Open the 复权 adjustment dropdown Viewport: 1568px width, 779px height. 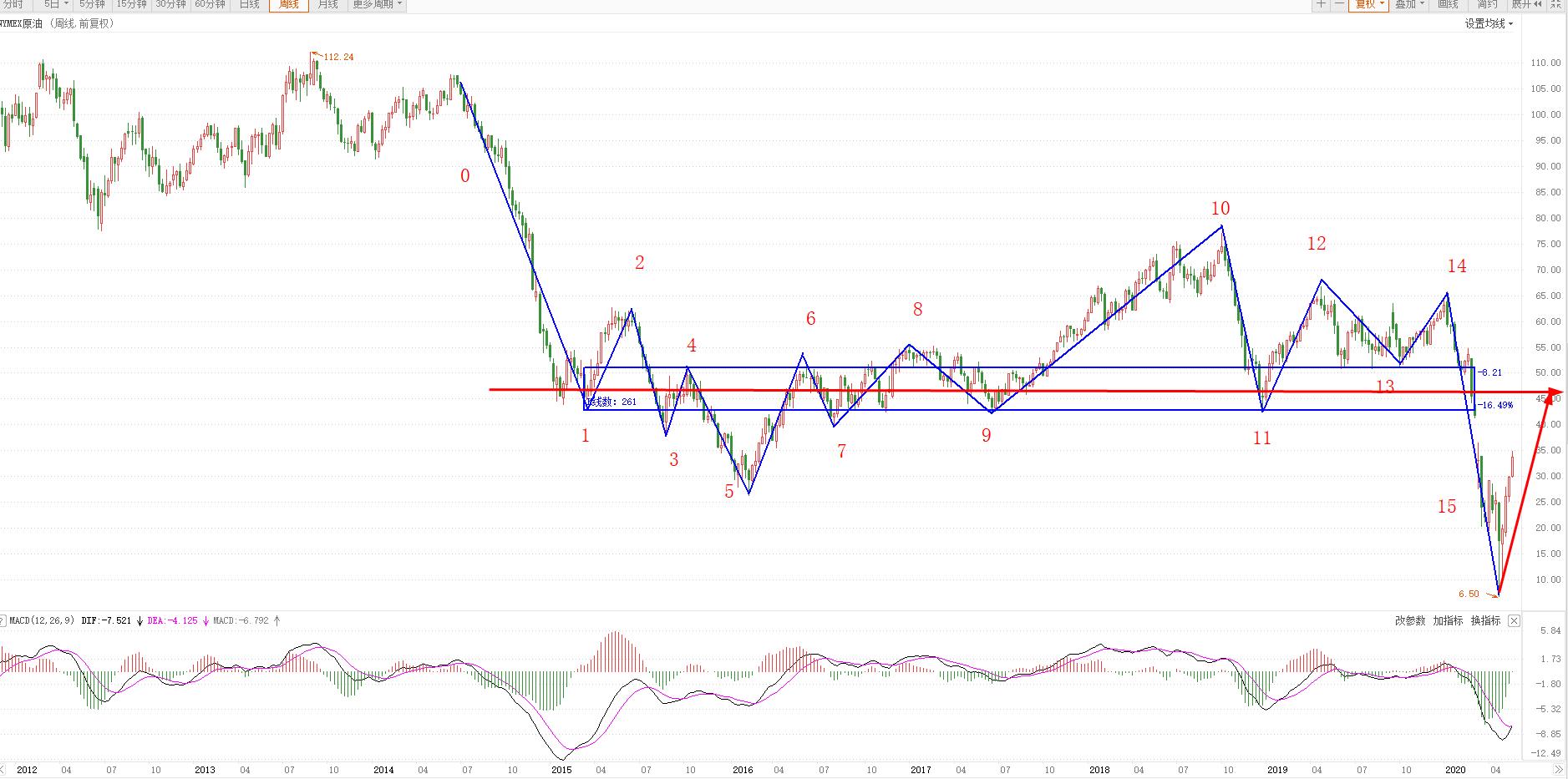1370,4
